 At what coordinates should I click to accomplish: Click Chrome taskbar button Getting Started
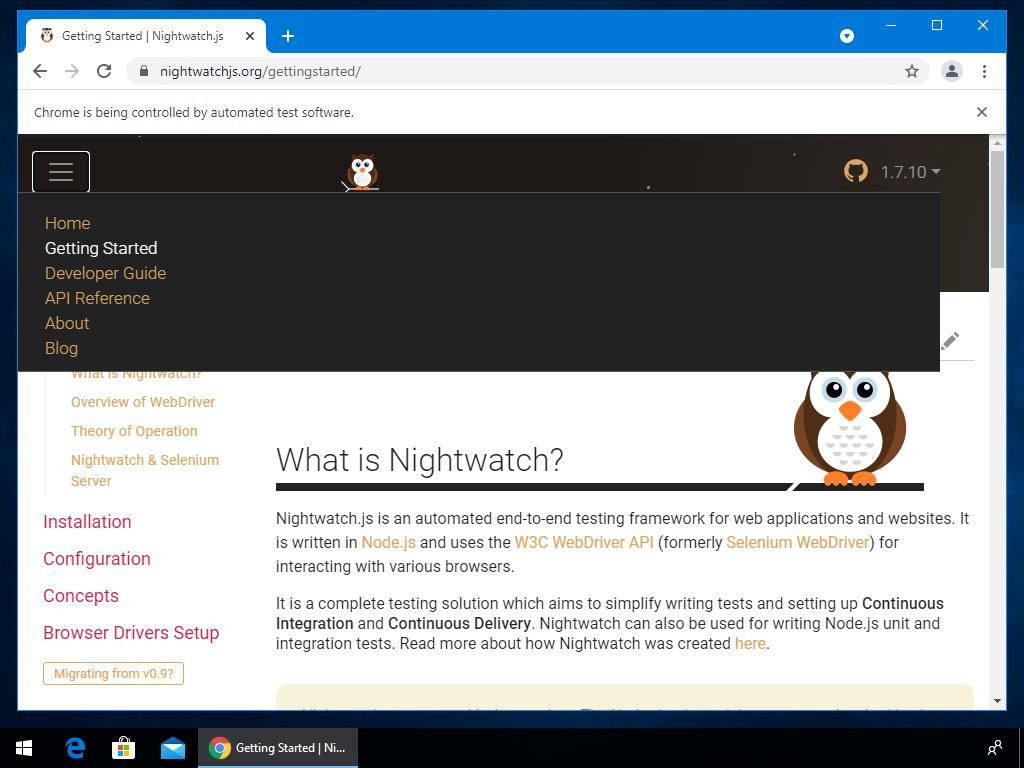[278, 748]
